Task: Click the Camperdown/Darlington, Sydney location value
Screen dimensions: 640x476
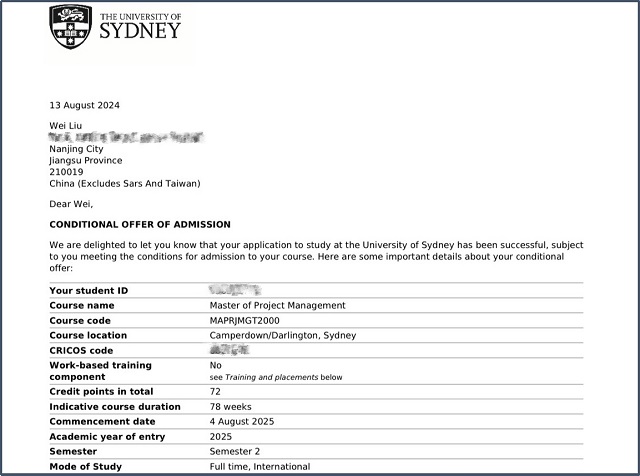Action: tap(282, 335)
